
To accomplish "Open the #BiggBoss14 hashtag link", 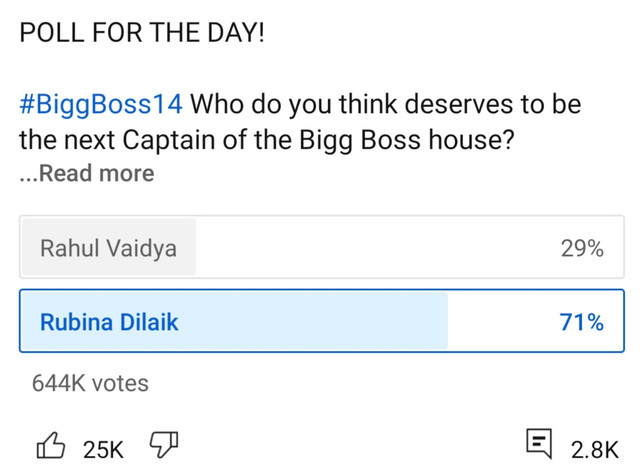I will 100,104.
